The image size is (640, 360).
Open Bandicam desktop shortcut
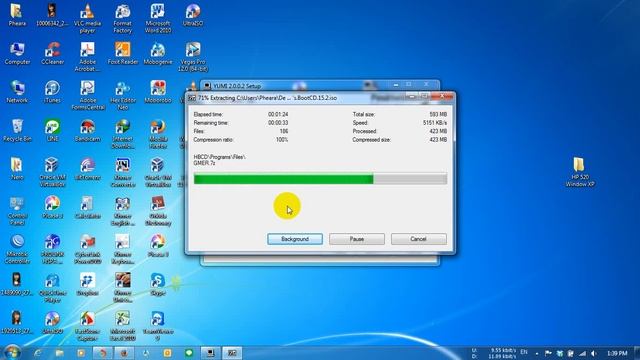click(x=87, y=131)
